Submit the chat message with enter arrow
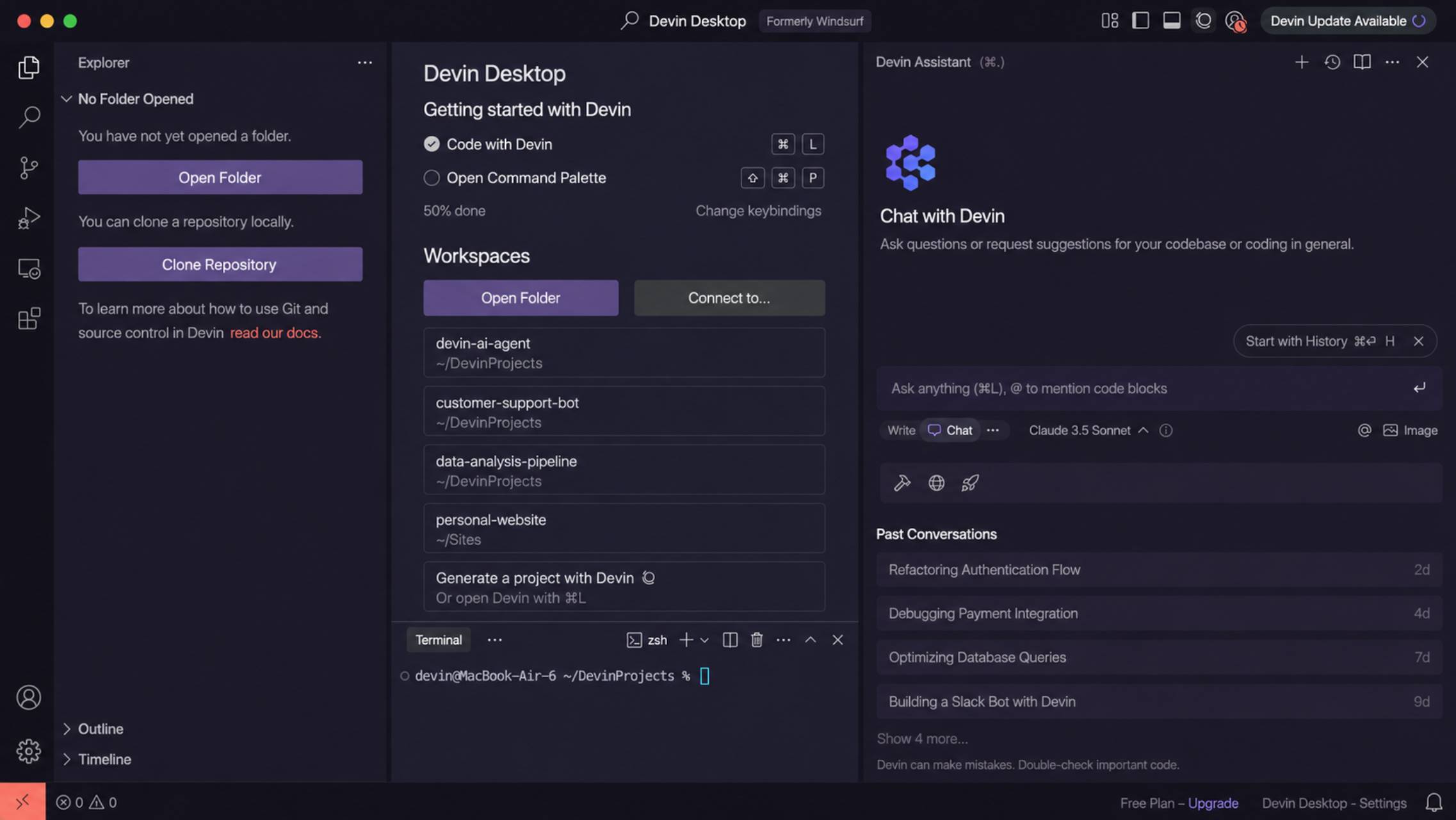This screenshot has height=820, width=1456. click(1419, 388)
